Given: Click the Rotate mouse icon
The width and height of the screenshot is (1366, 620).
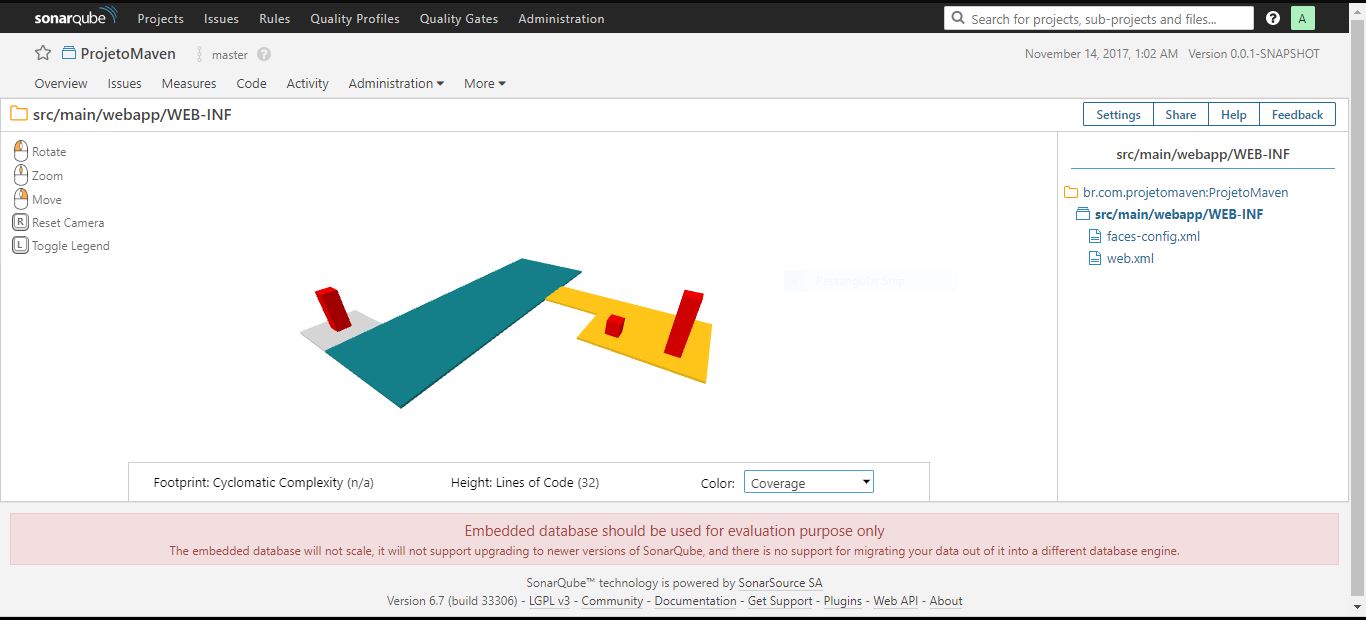Looking at the screenshot, I should pyautogui.click(x=21, y=151).
